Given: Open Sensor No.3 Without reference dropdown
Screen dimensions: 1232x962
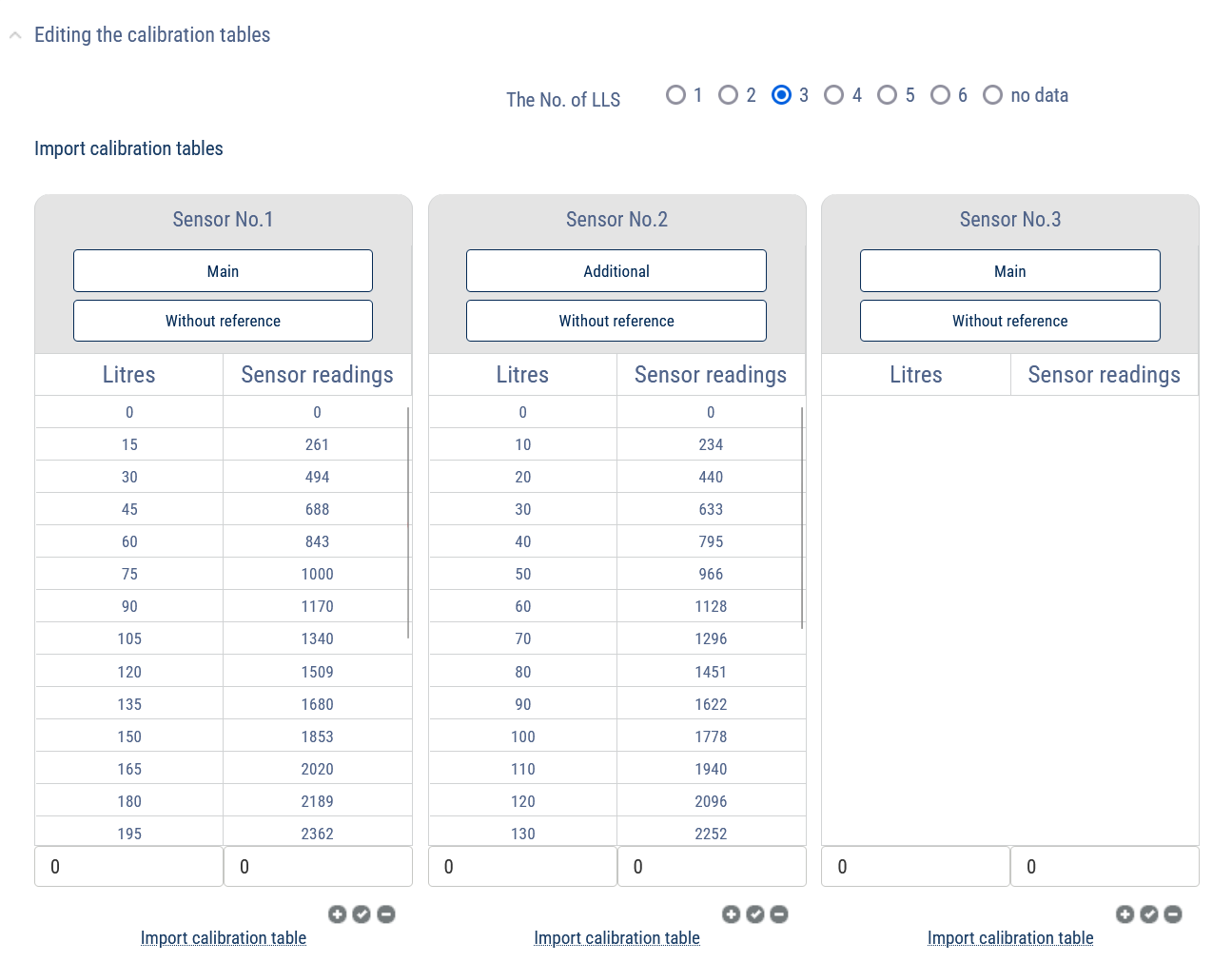Looking at the screenshot, I should pos(1010,321).
